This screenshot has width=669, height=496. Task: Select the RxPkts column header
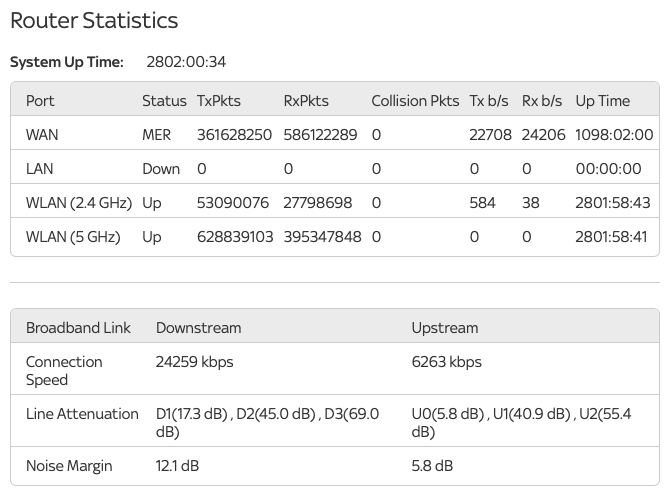(x=306, y=101)
